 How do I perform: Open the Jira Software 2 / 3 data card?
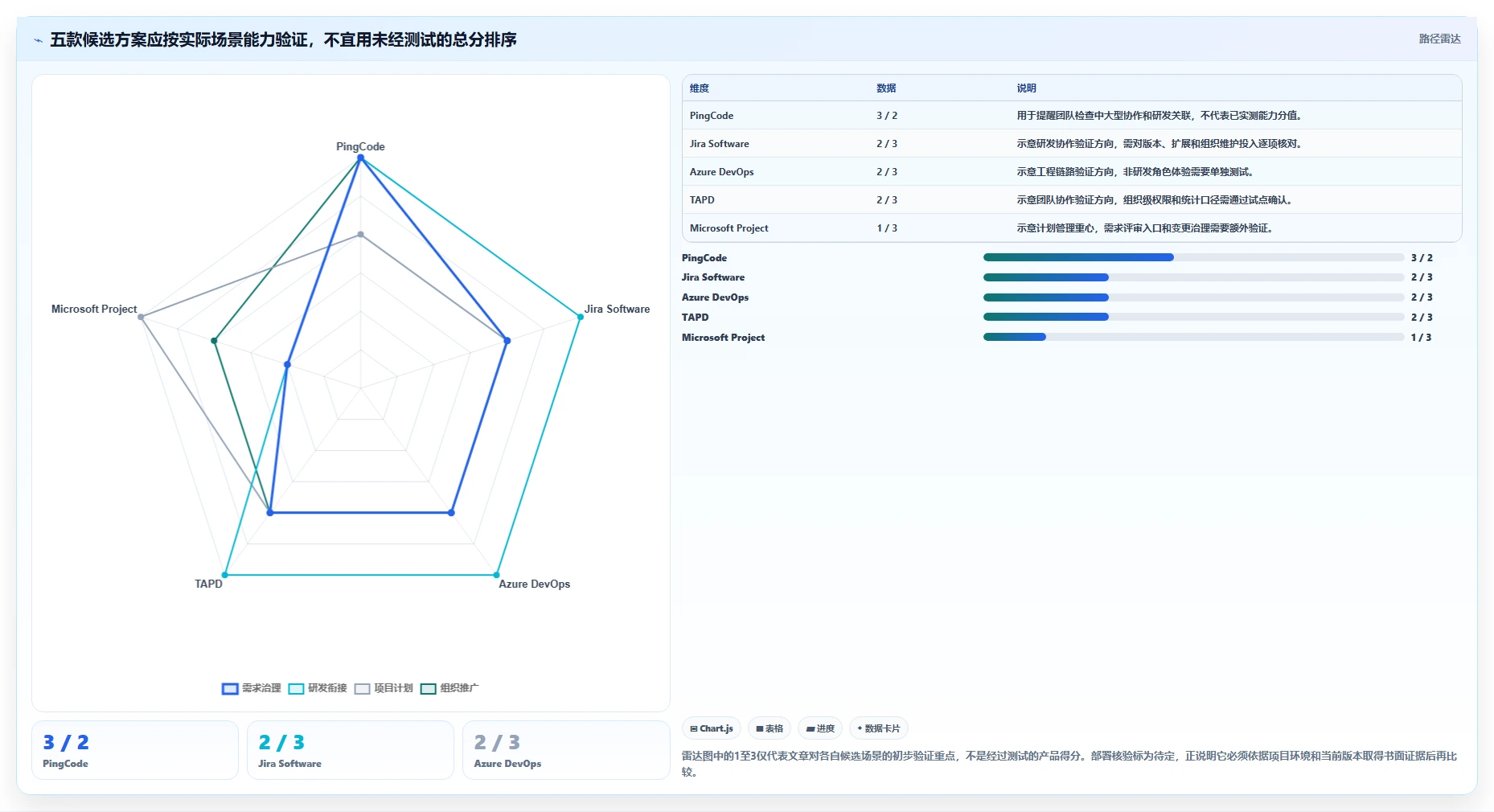click(x=351, y=750)
